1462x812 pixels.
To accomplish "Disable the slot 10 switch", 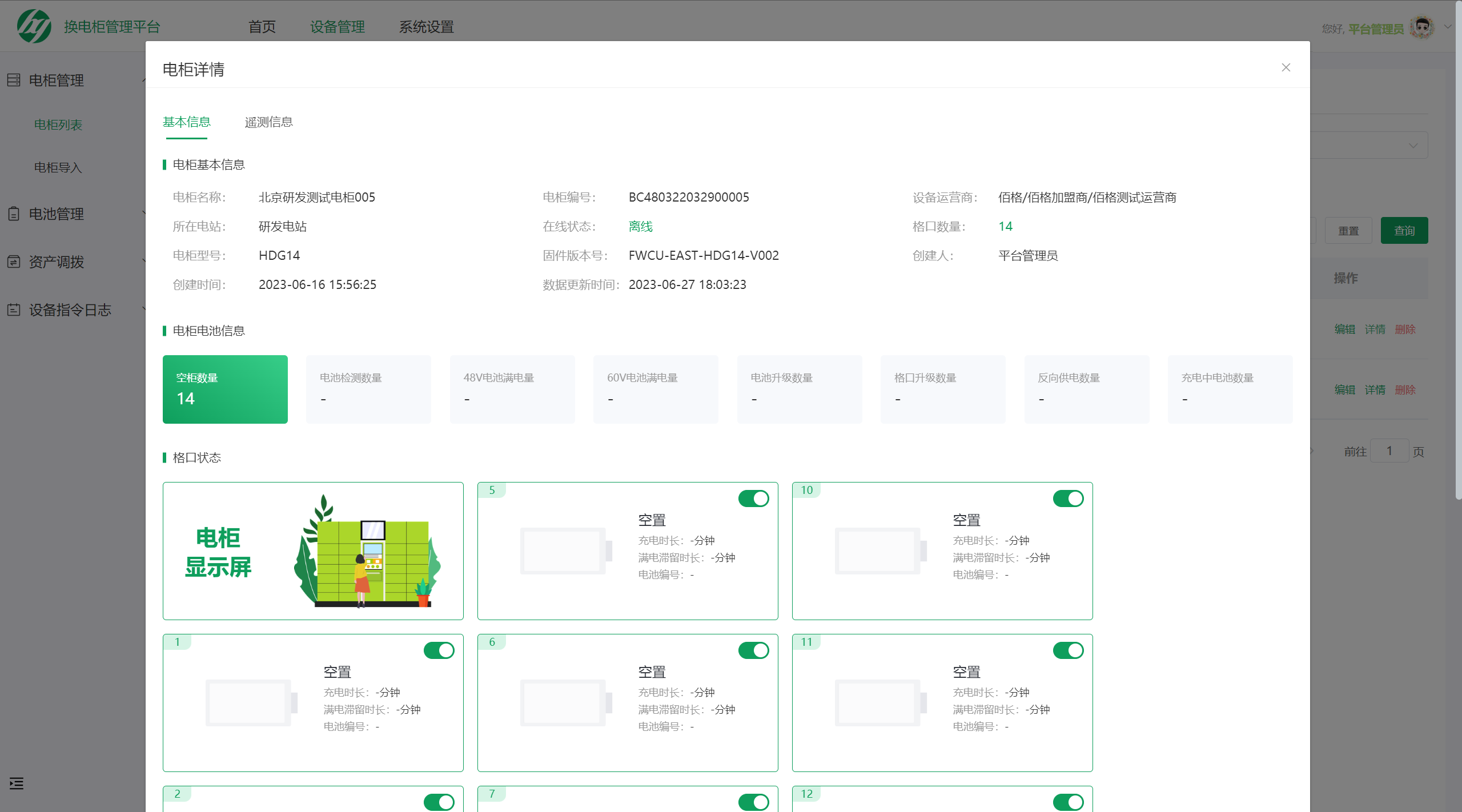I will coord(1068,499).
